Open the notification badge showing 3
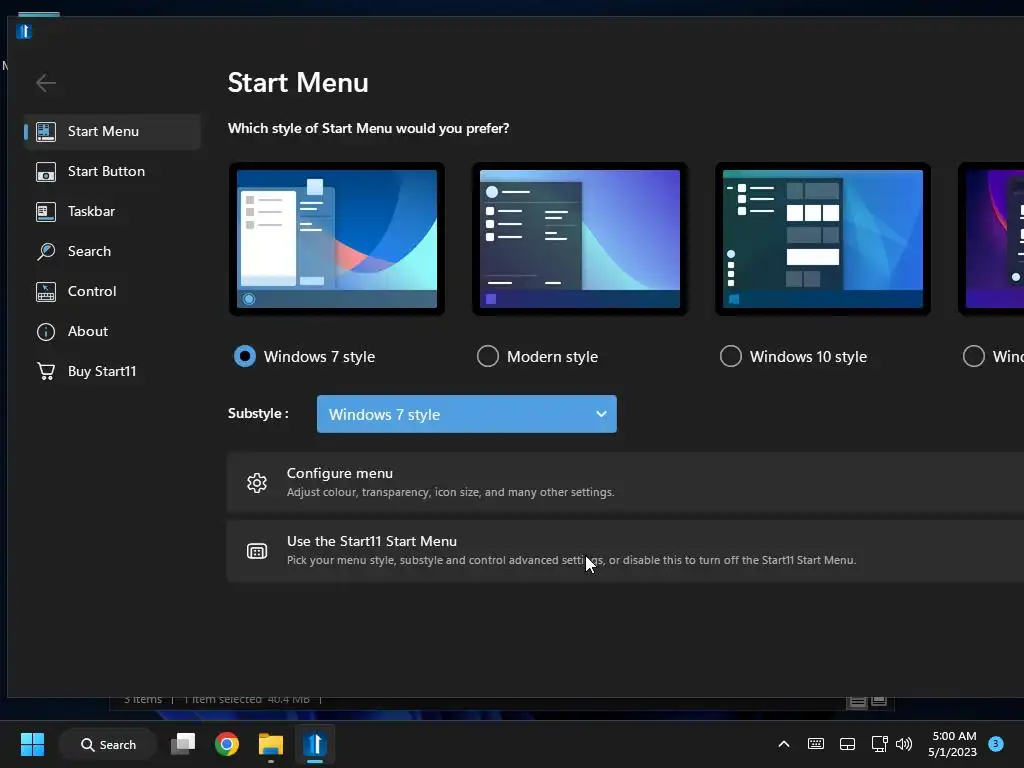The image size is (1024, 768). click(x=996, y=743)
